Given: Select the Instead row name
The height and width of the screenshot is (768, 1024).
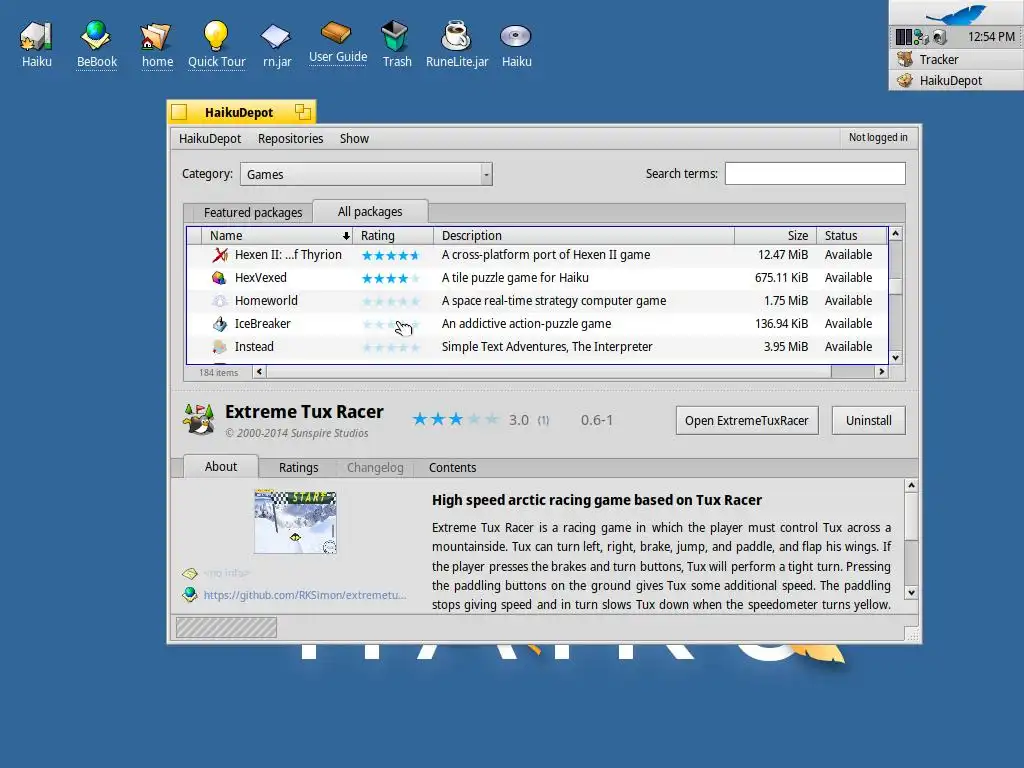Looking at the screenshot, I should click(x=254, y=347).
